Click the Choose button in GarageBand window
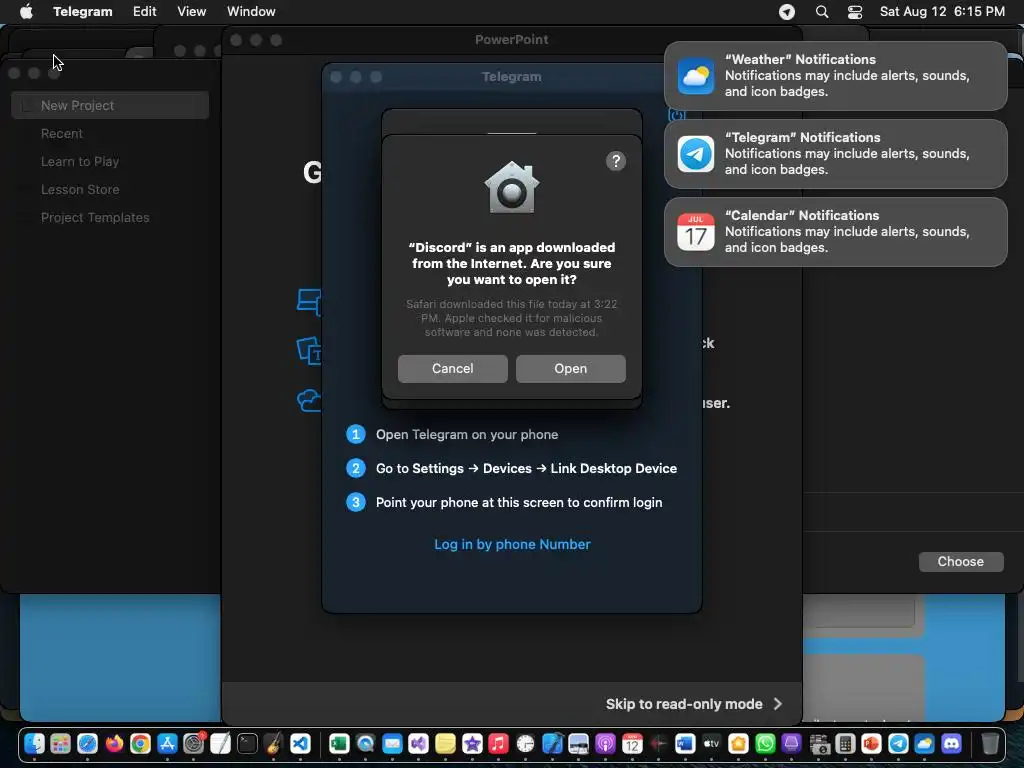The height and width of the screenshot is (768, 1024). click(960, 562)
